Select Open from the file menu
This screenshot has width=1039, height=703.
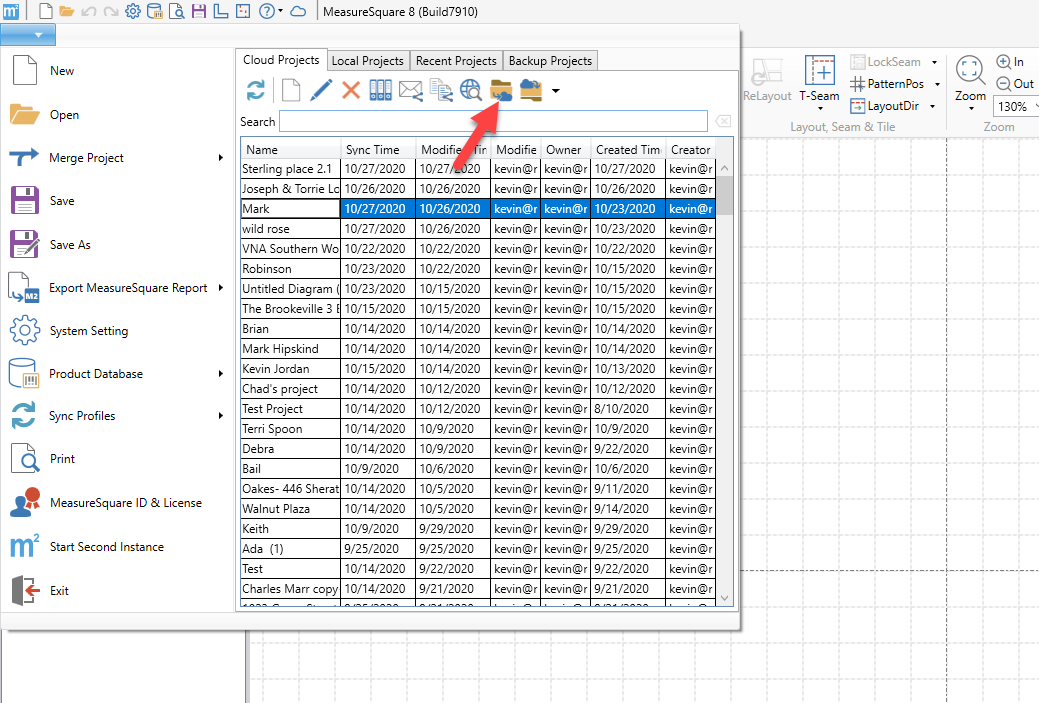(116, 115)
